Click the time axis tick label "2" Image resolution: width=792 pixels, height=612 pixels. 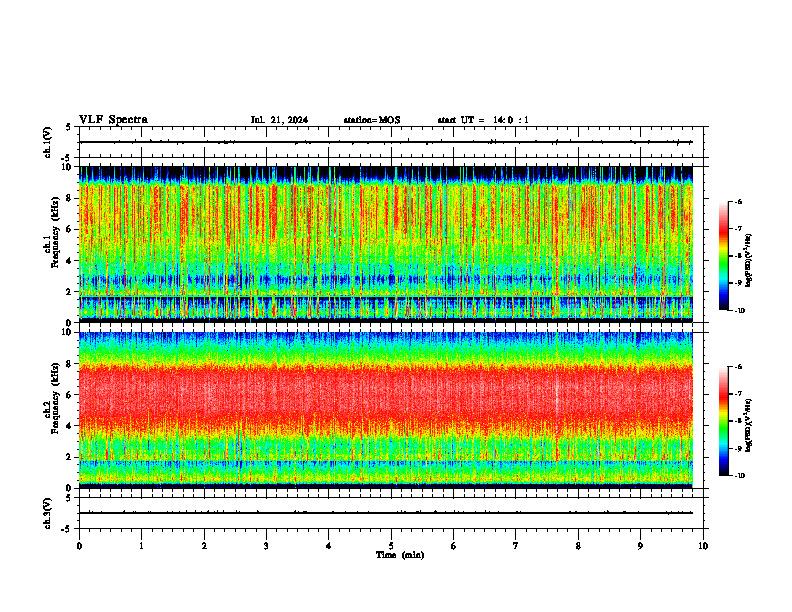tap(204, 546)
